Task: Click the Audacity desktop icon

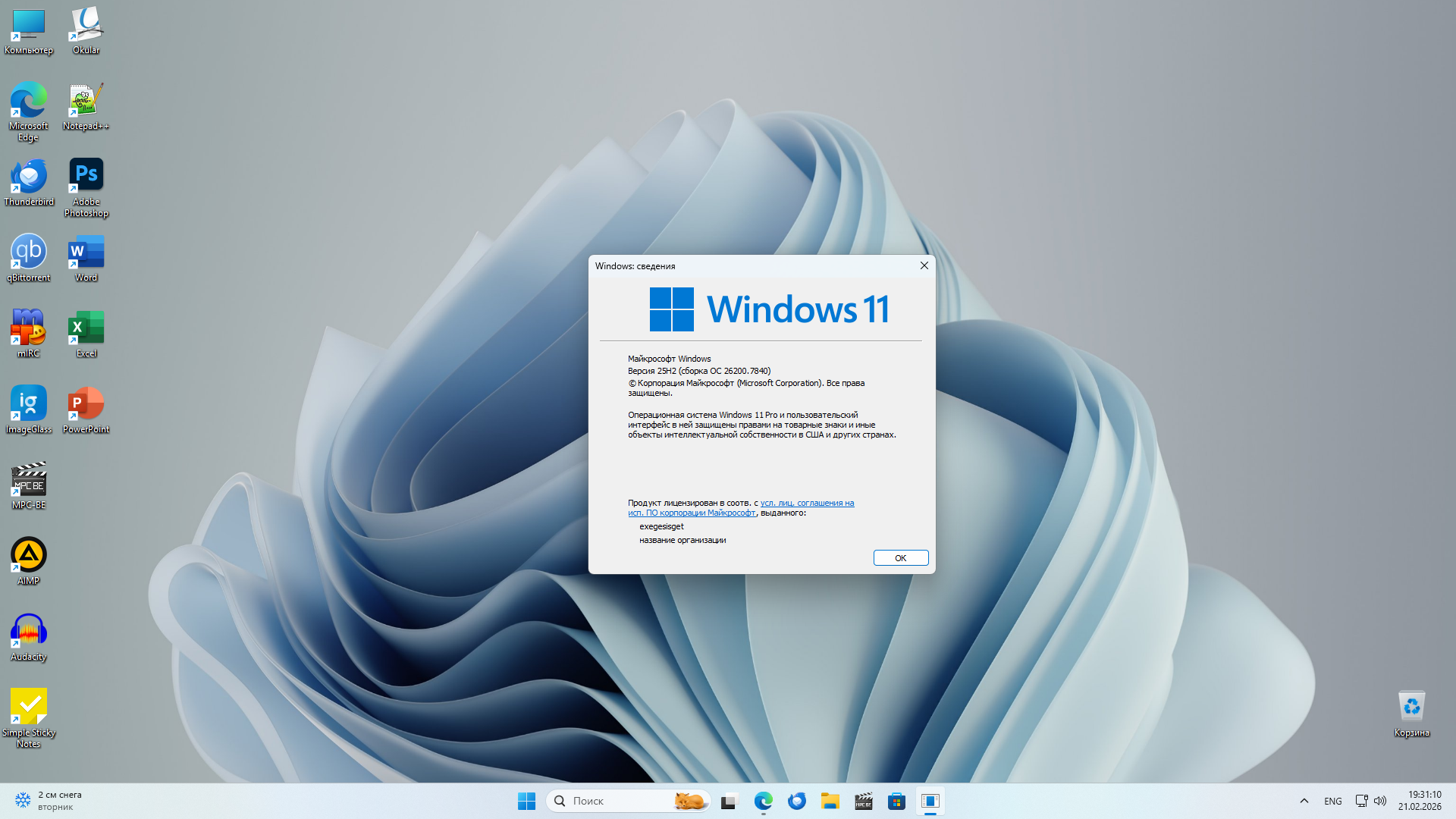Action: tap(29, 635)
